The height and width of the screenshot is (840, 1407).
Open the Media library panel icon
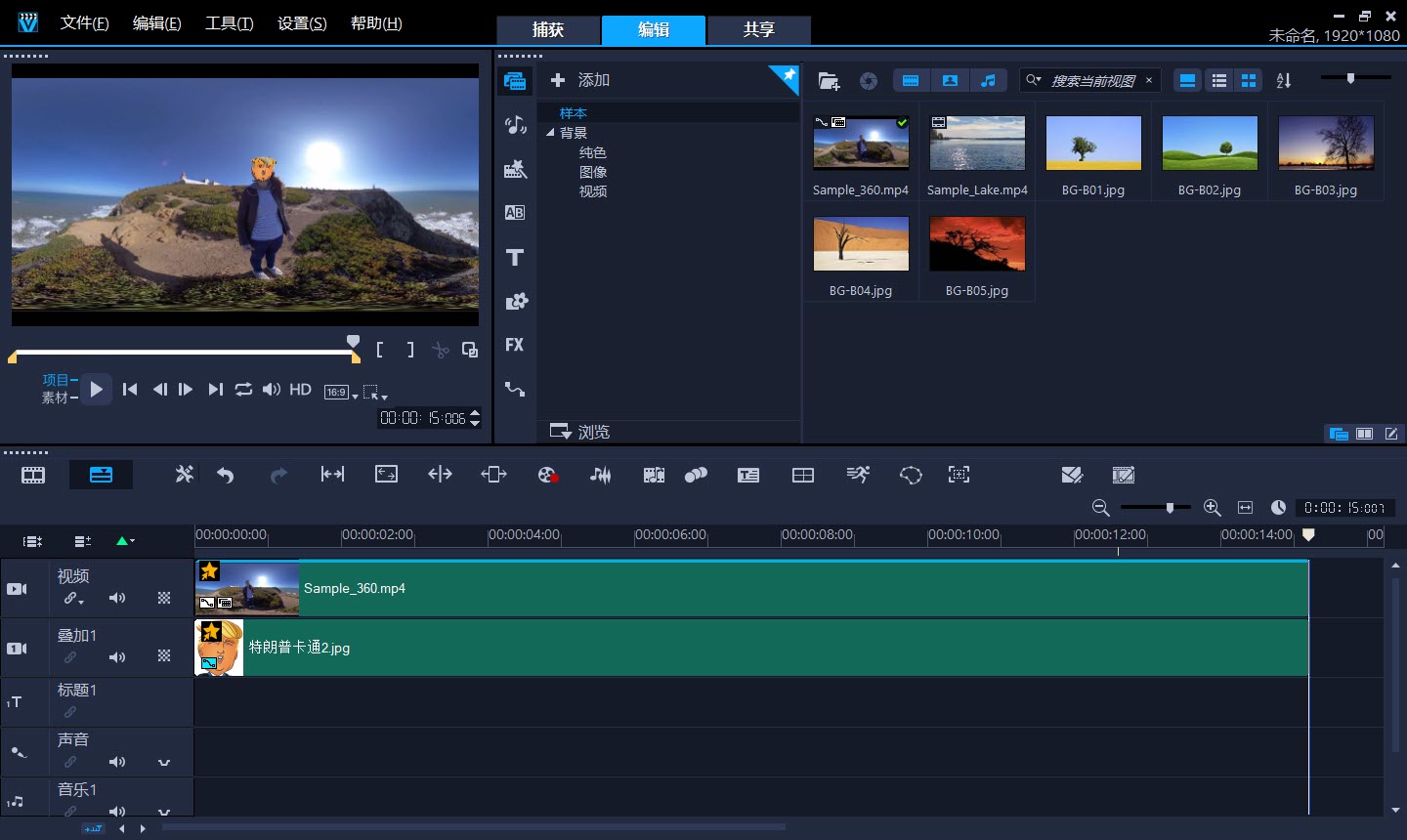pyautogui.click(x=515, y=80)
